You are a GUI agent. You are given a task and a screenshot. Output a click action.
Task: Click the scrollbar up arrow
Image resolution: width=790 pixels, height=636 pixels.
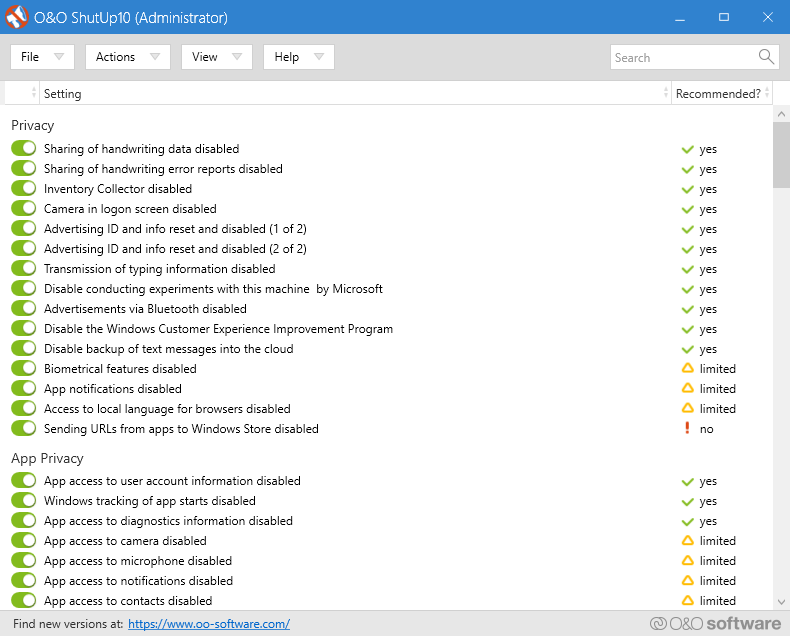(781, 114)
